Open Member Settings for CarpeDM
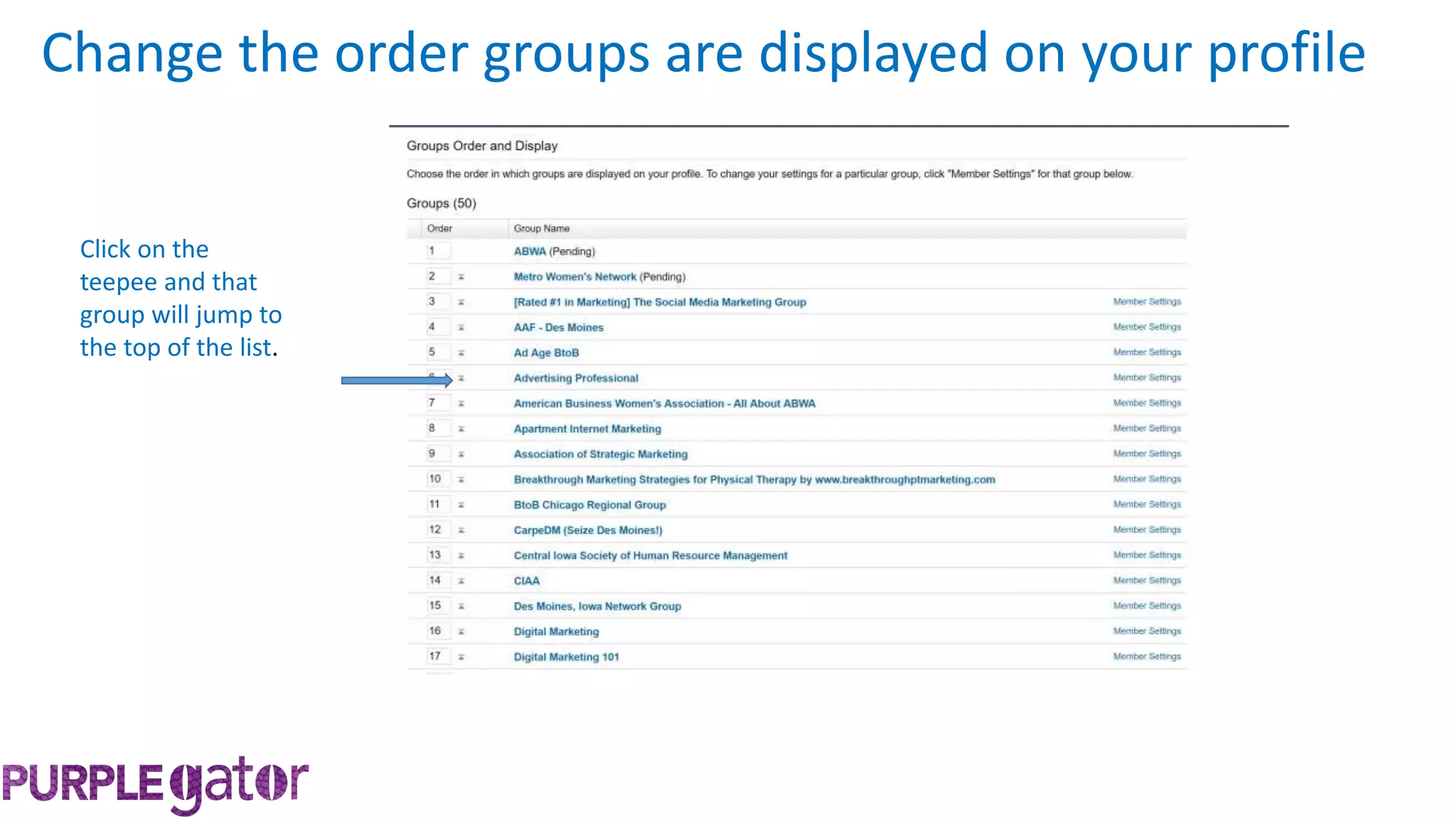 pos(1147,530)
